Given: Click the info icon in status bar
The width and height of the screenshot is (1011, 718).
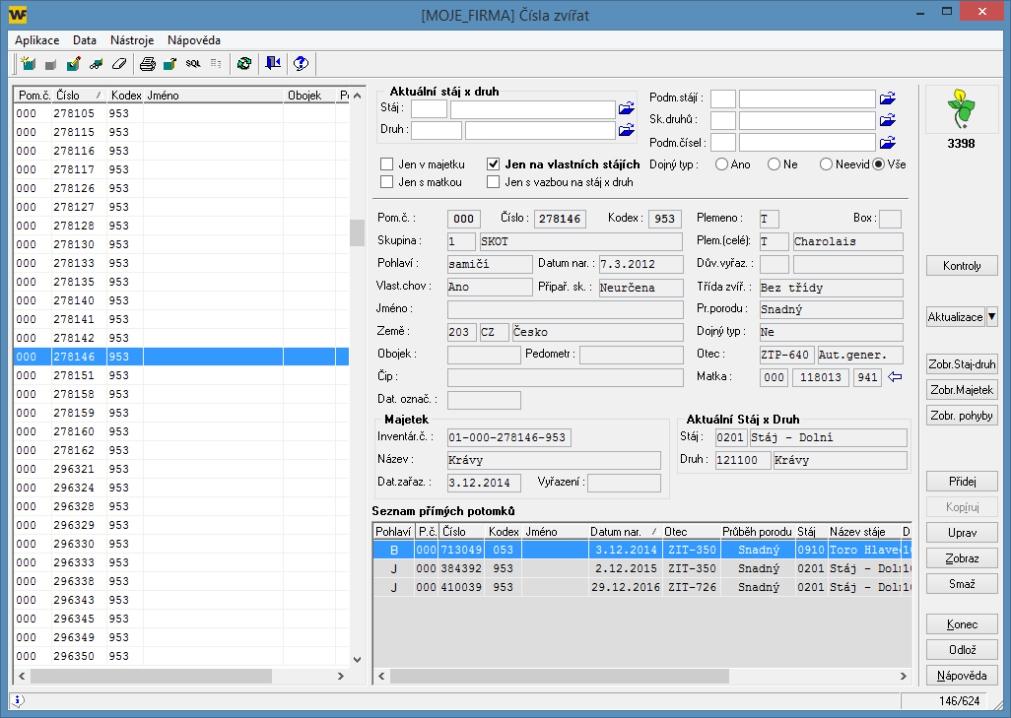Looking at the screenshot, I should click(x=17, y=700).
